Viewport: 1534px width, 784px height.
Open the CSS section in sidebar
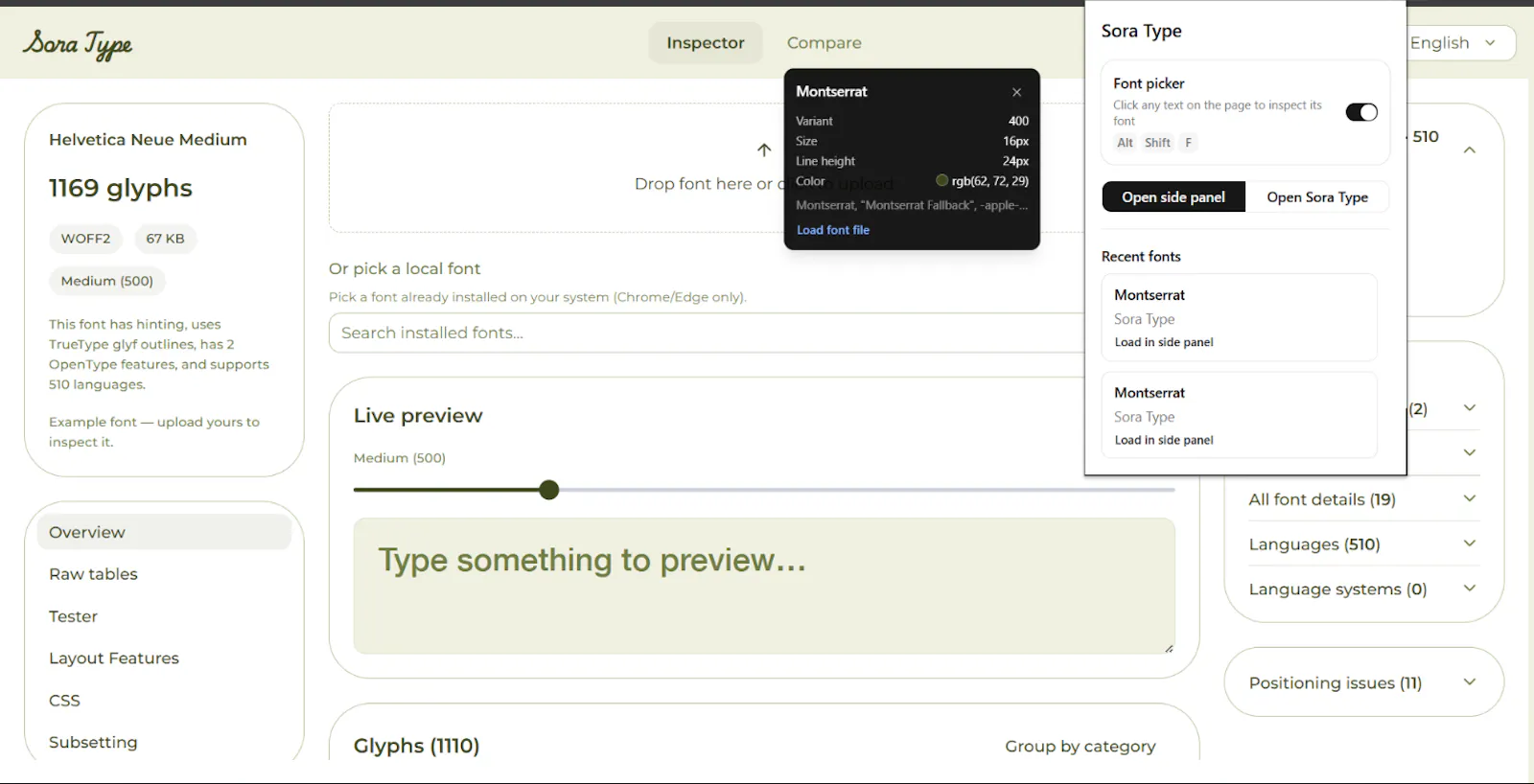[x=64, y=701]
